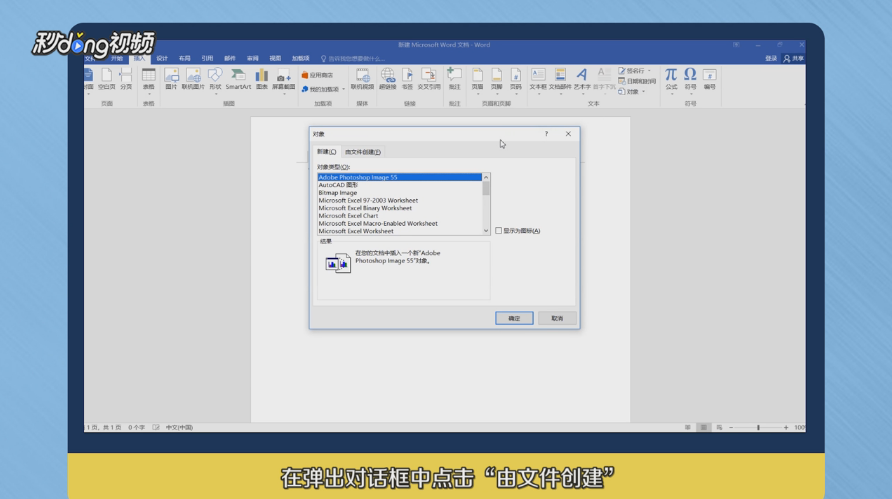Viewport: 892px width, 499px height.
Task: Click the Share (共享) button
Action: pos(794,59)
